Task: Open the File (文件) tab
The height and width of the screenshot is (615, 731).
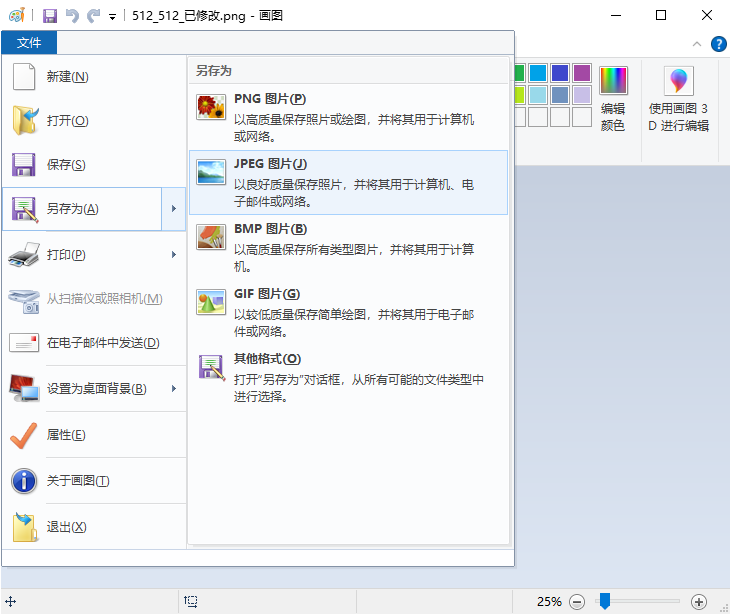Action: coord(29,43)
